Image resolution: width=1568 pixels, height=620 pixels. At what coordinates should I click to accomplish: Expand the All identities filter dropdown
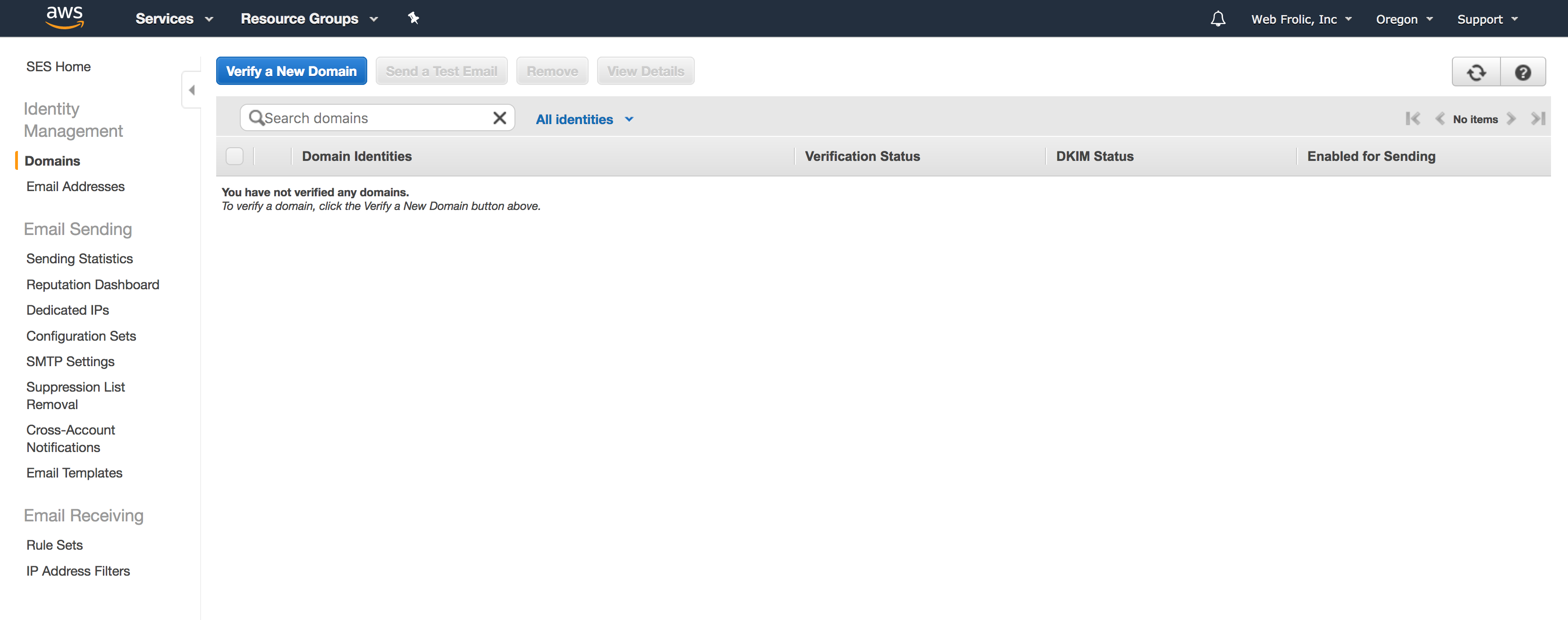pyautogui.click(x=584, y=119)
